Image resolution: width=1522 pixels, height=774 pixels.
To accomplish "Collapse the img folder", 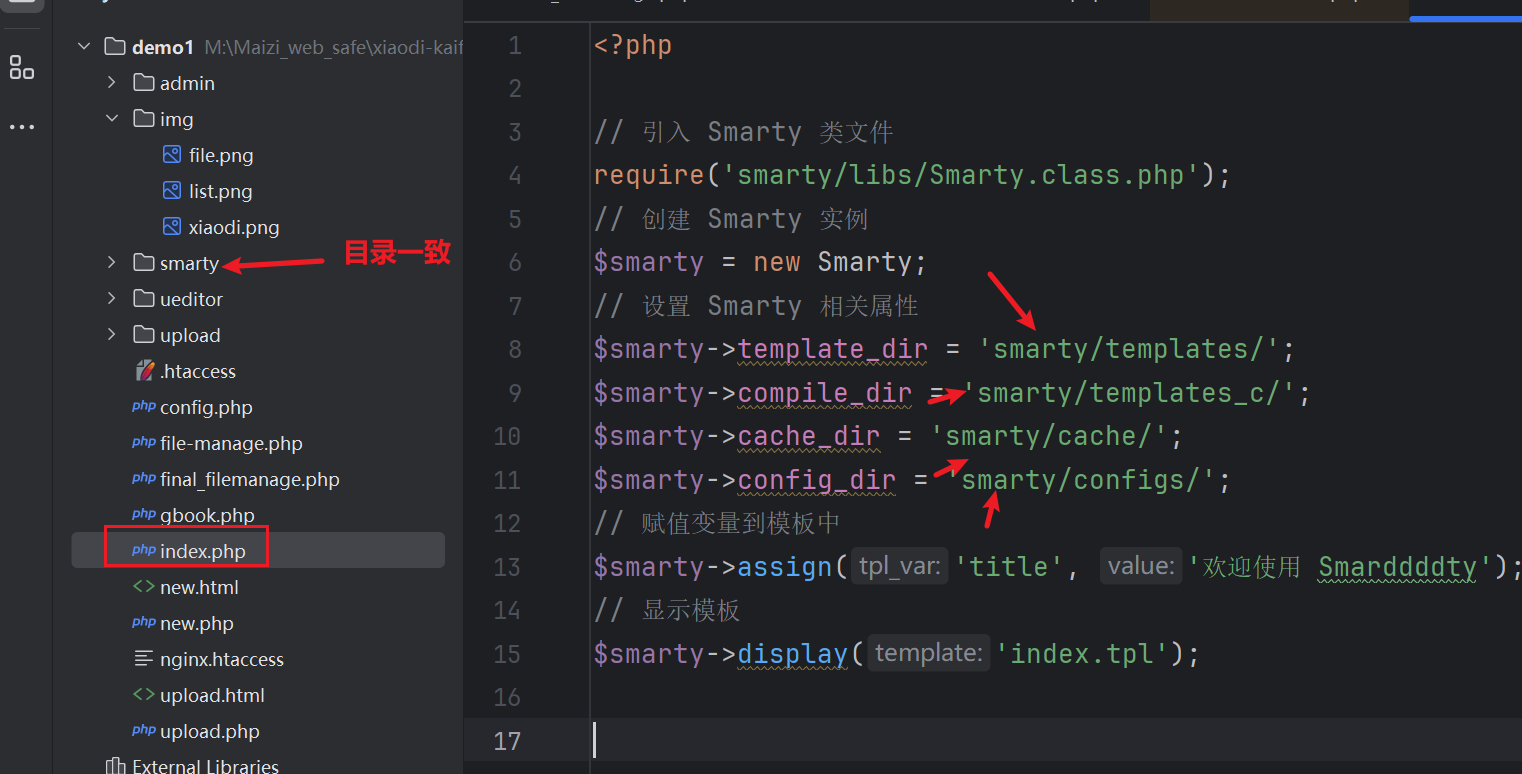I will tap(112, 119).
